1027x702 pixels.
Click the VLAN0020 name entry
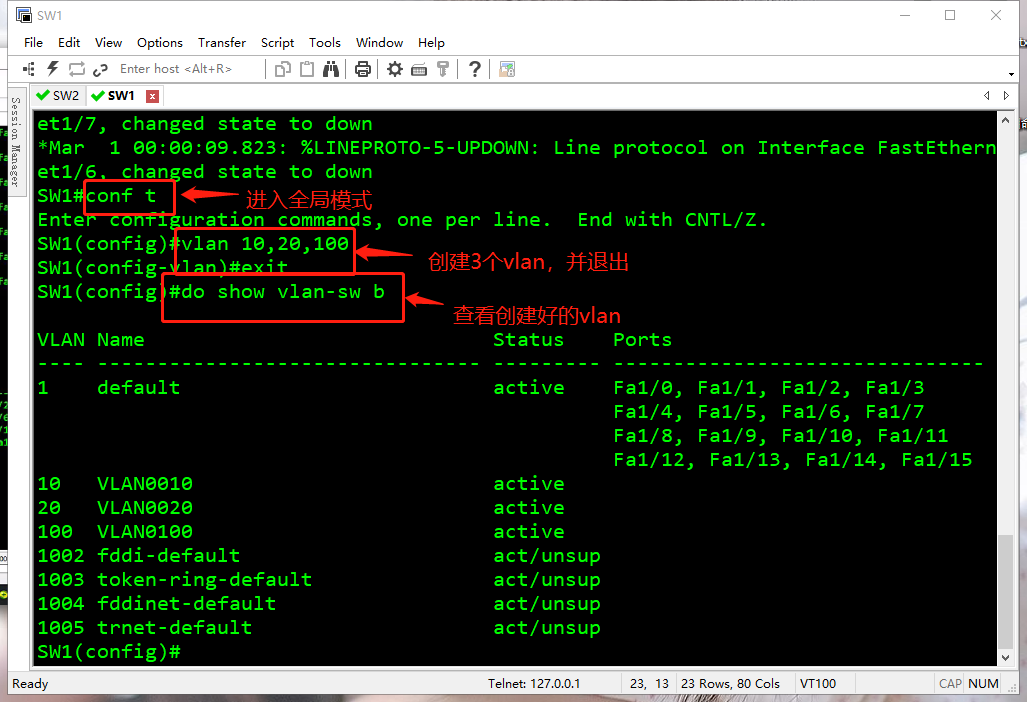tap(145, 508)
